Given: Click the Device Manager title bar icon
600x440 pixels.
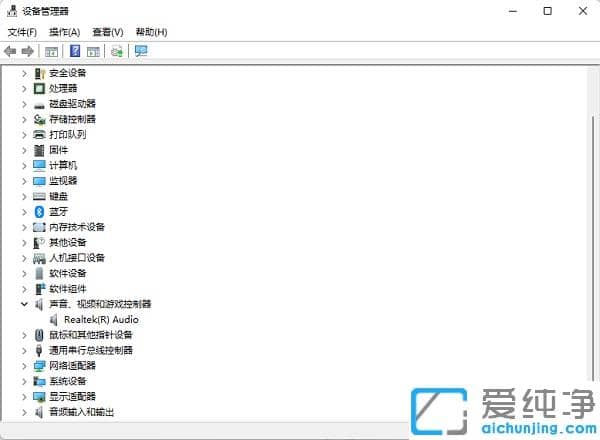Looking at the screenshot, I should click(x=12, y=11).
